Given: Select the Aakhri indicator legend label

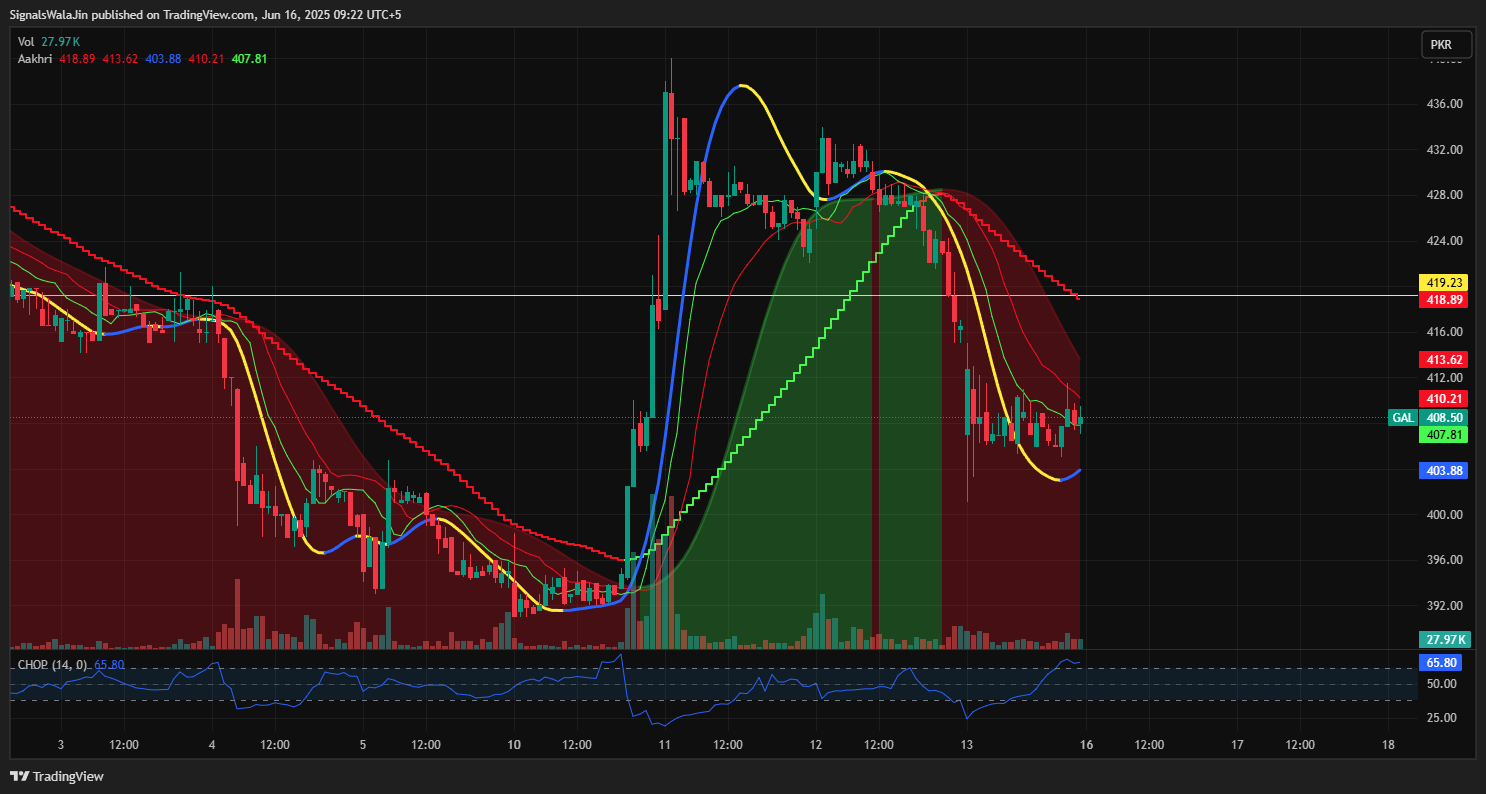Looking at the screenshot, I should [35, 59].
